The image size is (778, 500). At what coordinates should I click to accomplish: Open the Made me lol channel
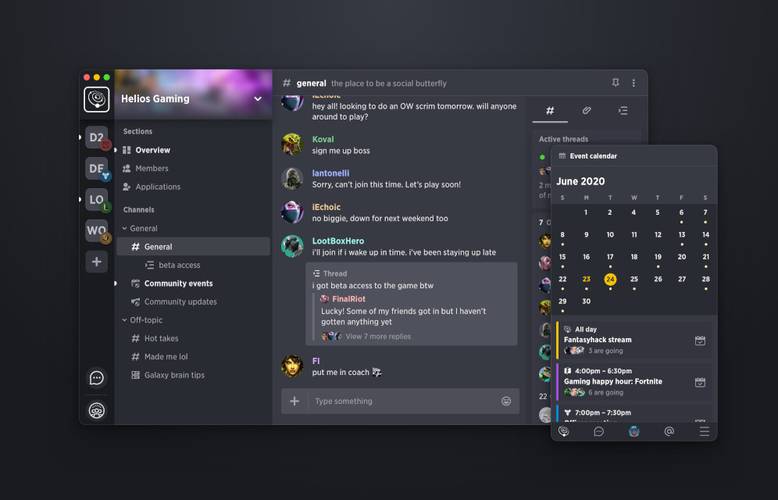coord(159,357)
